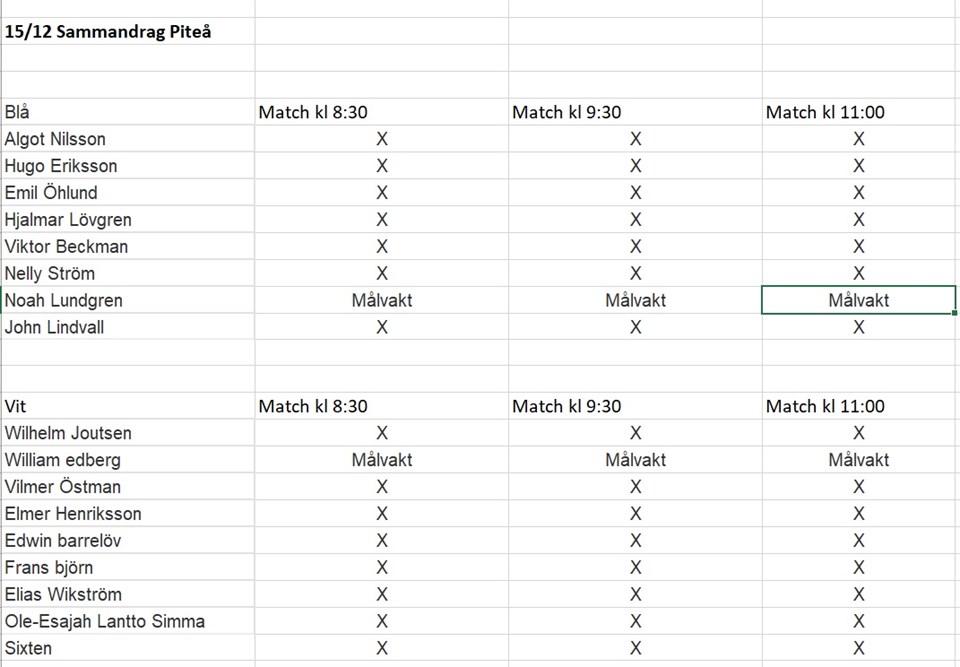
Task: Select the title cell "15/12 Sammandrag Piteå"
Action: point(108,32)
